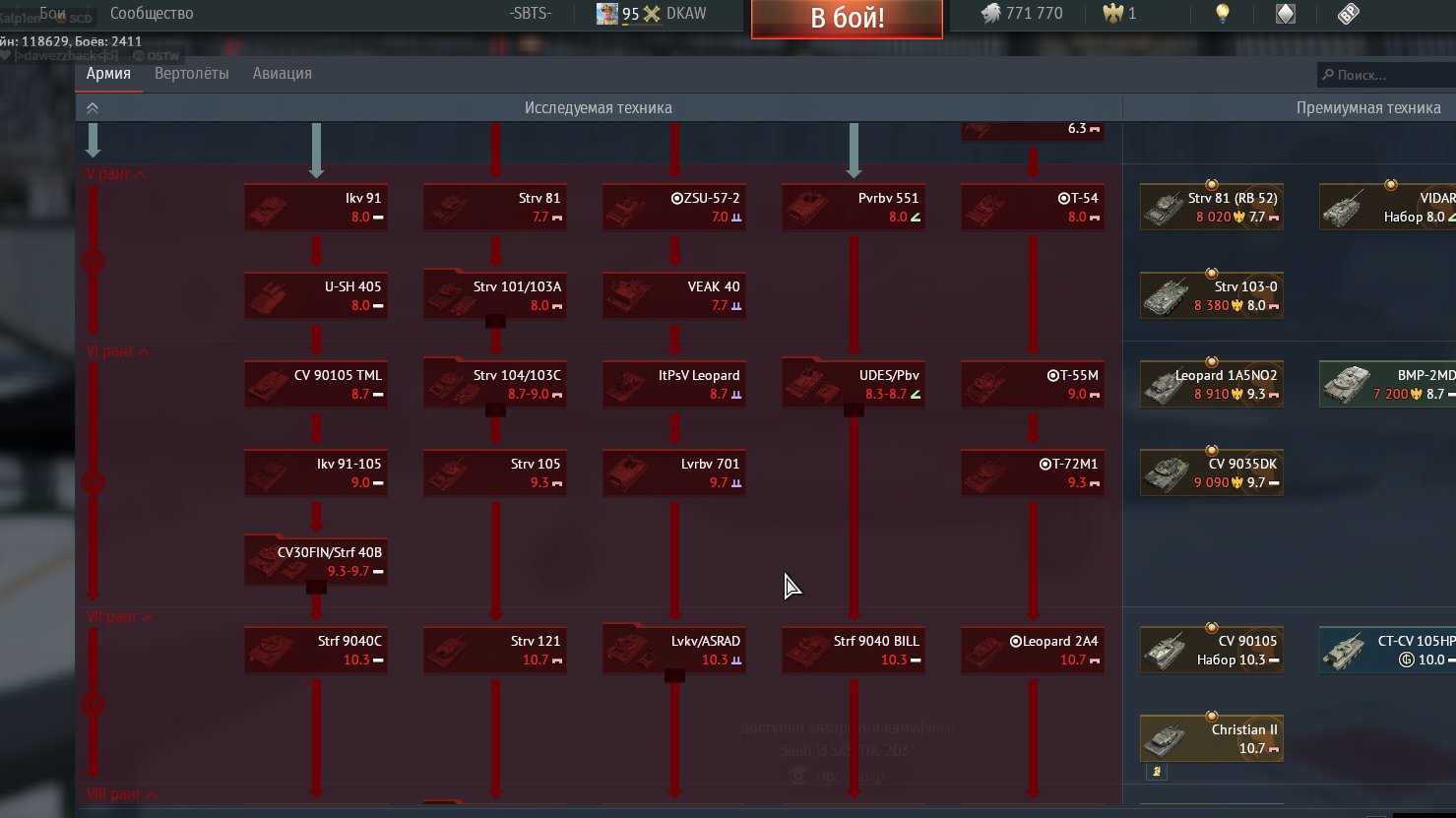Image resolution: width=1456 pixels, height=818 pixels.
Task: Select the ZSU-57-2 vehicle card
Action: [x=674, y=208]
